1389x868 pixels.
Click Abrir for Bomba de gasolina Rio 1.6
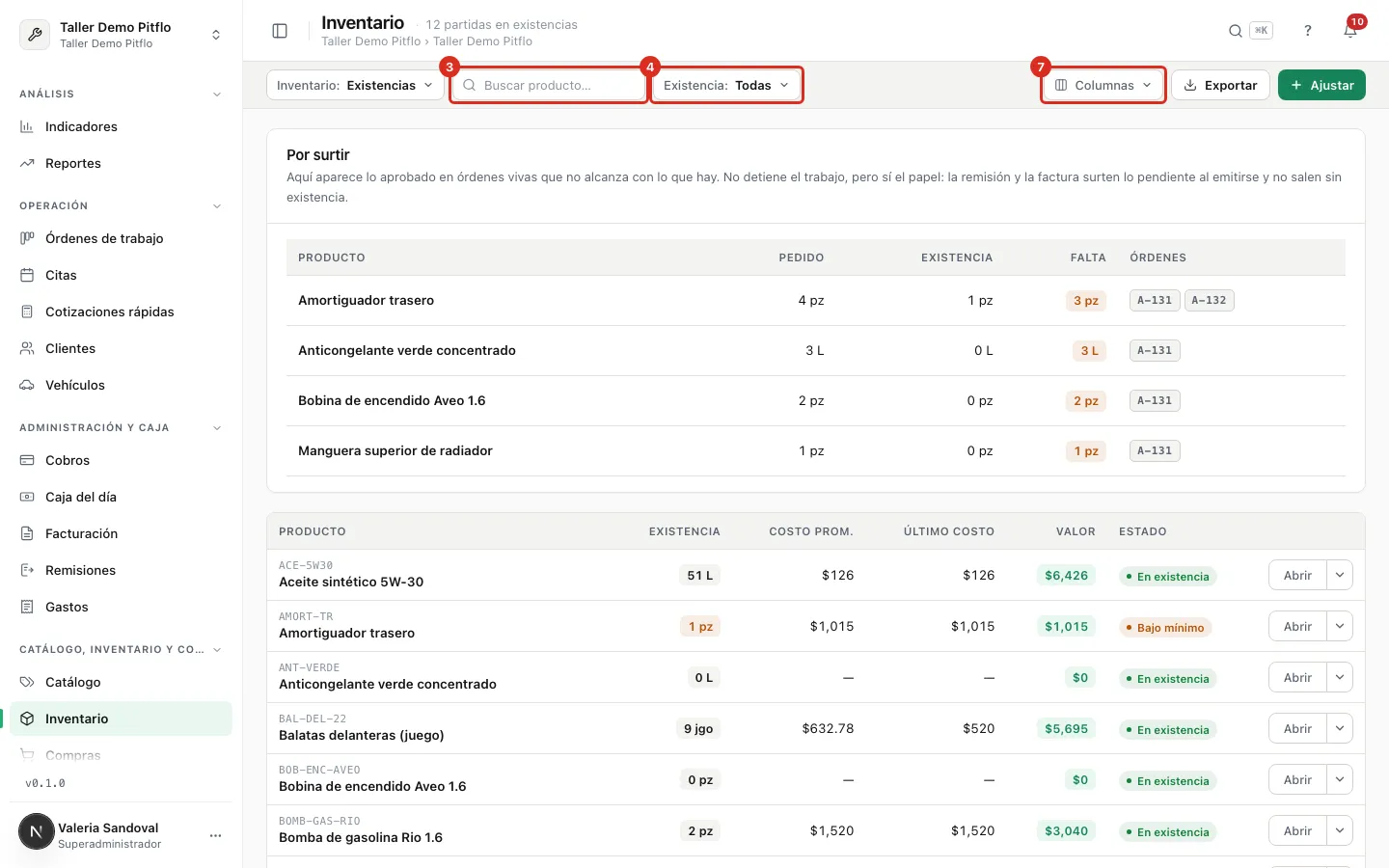1297,830
